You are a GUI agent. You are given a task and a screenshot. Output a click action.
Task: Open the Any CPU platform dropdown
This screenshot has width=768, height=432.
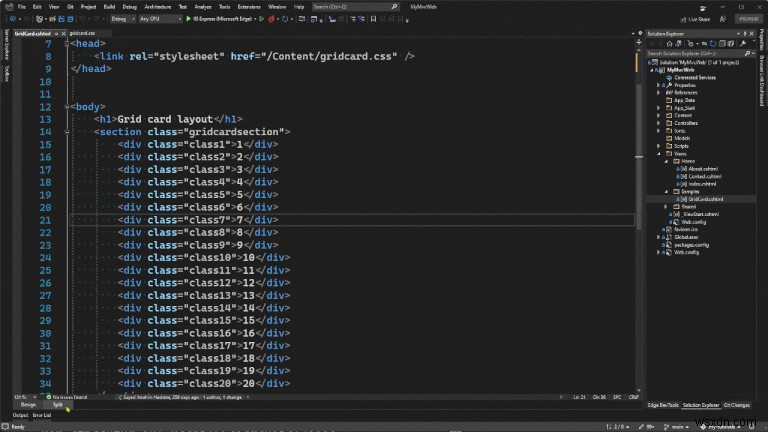[x=160, y=19]
